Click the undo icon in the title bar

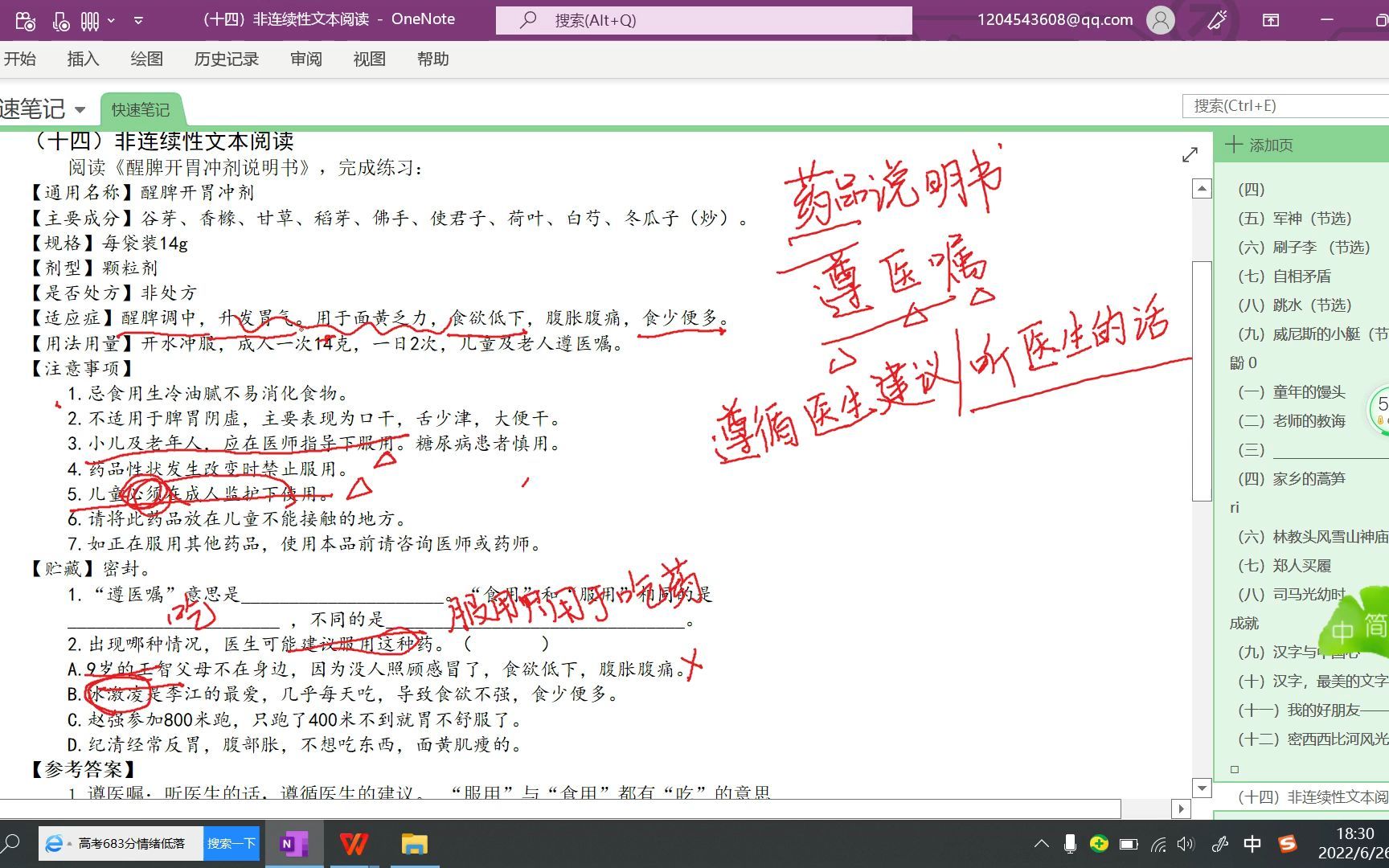point(26,20)
